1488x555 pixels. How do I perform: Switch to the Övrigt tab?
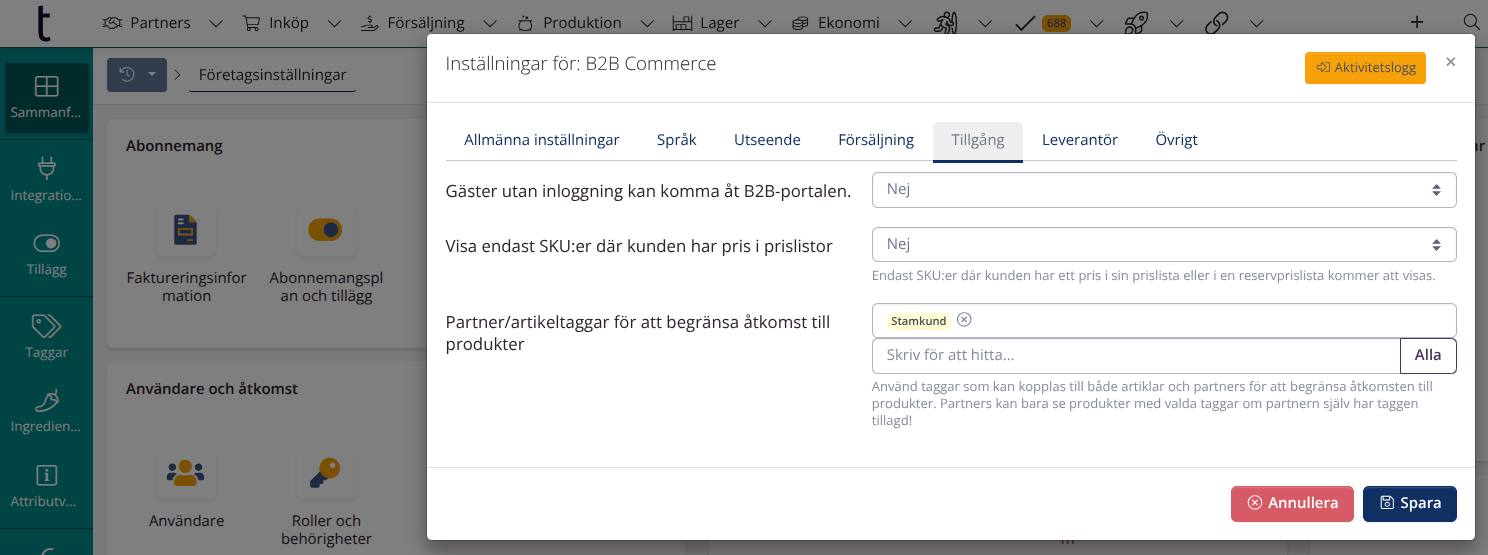(x=1177, y=140)
